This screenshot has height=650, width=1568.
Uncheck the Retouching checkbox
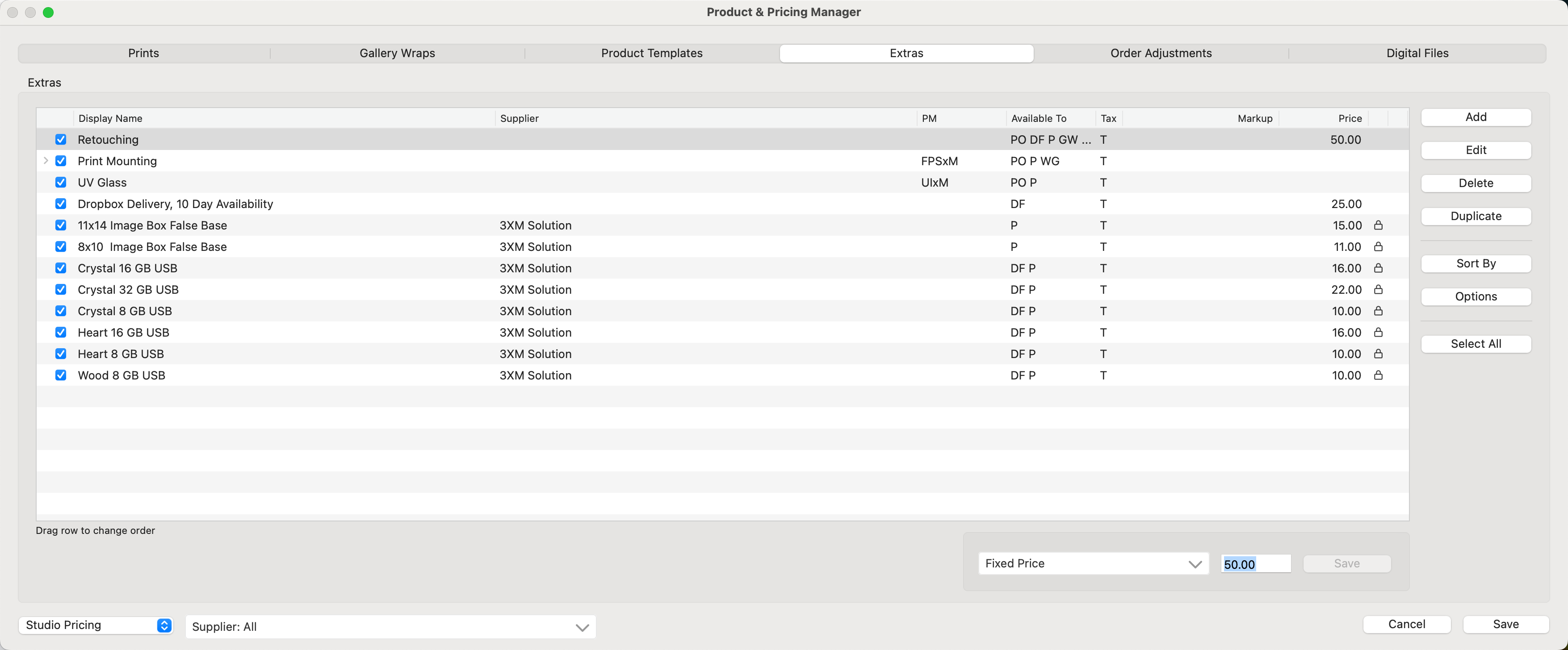point(61,139)
